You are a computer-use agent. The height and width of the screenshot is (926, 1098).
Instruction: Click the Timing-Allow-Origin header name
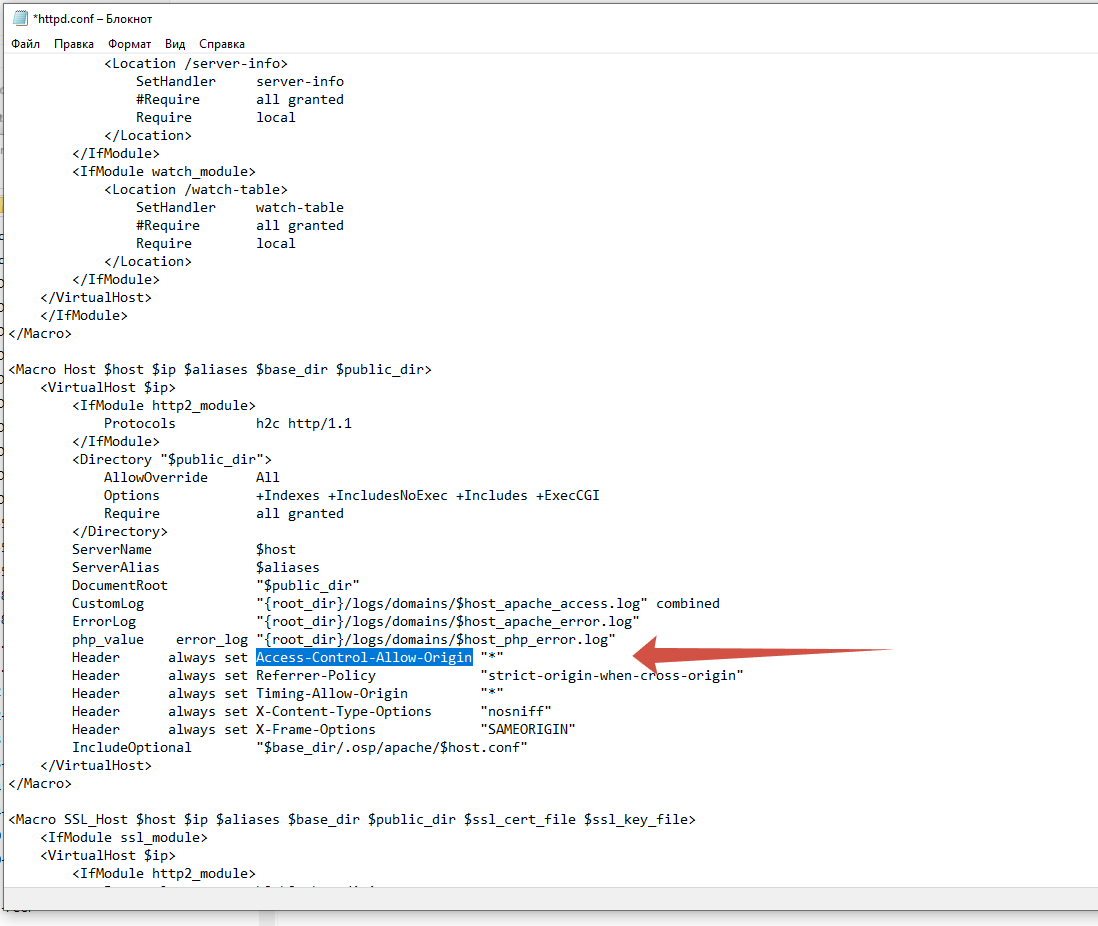pyautogui.click(x=332, y=693)
